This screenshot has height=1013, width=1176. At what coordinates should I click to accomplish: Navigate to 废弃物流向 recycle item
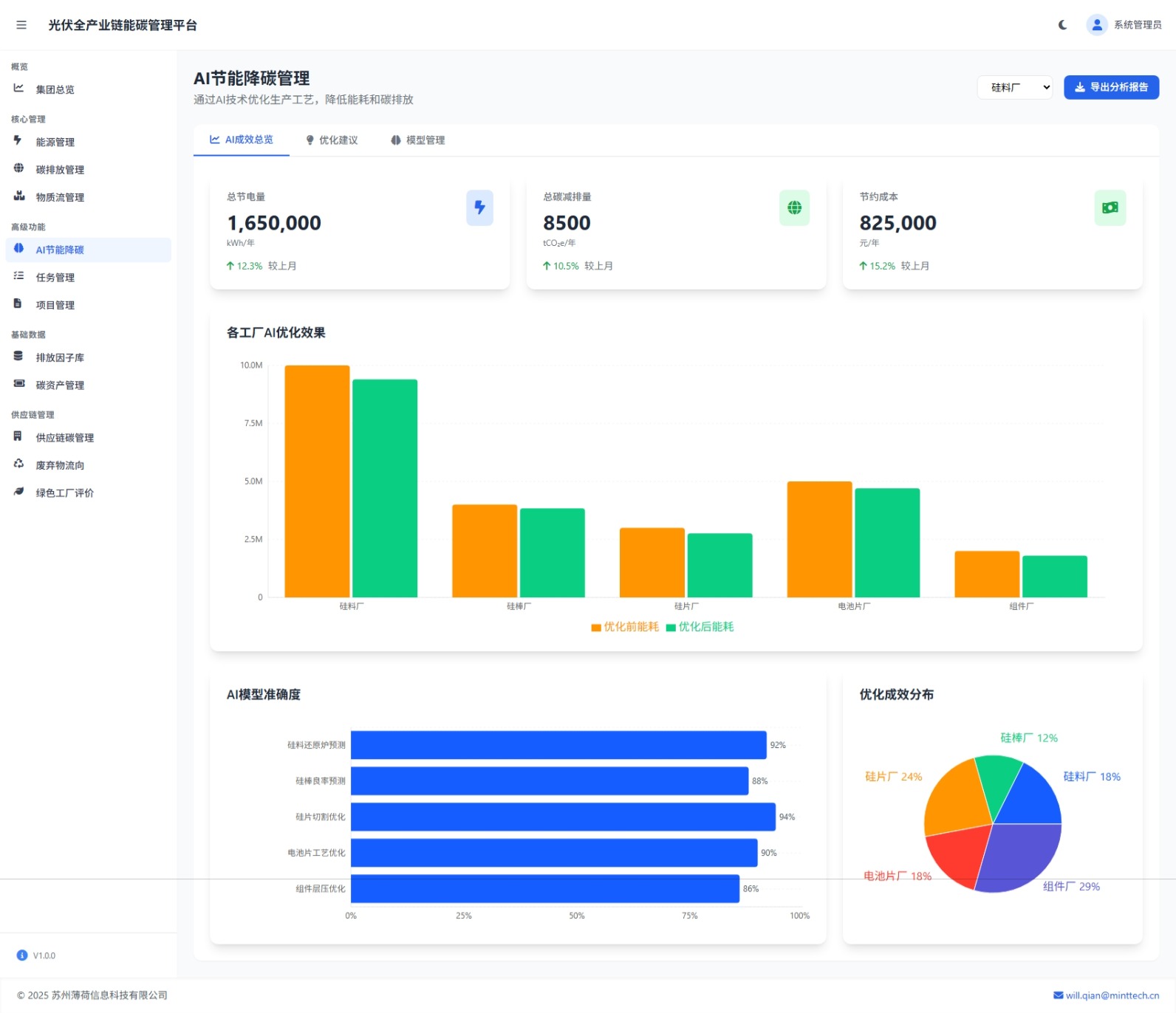[60, 465]
